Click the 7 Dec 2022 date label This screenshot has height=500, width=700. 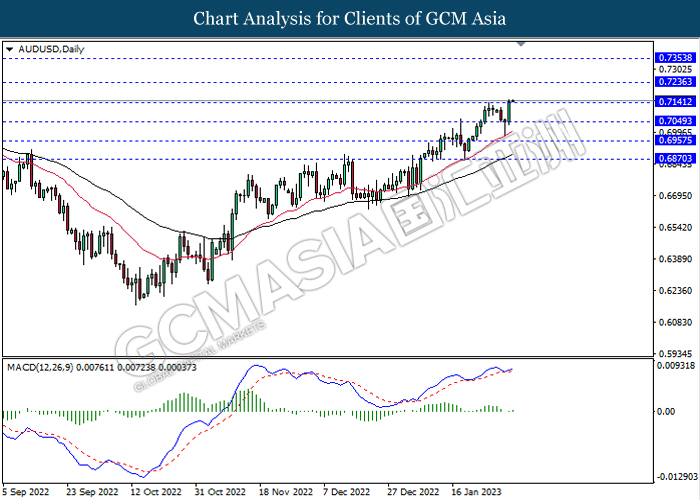click(347, 492)
